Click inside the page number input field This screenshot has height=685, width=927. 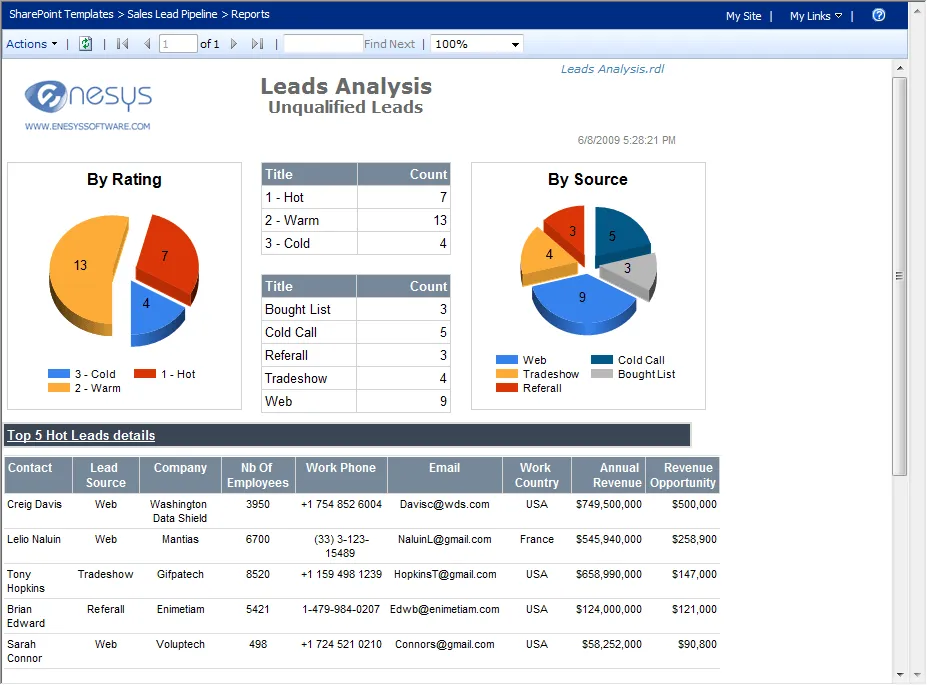pyautogui.click(x=180, y=43)
